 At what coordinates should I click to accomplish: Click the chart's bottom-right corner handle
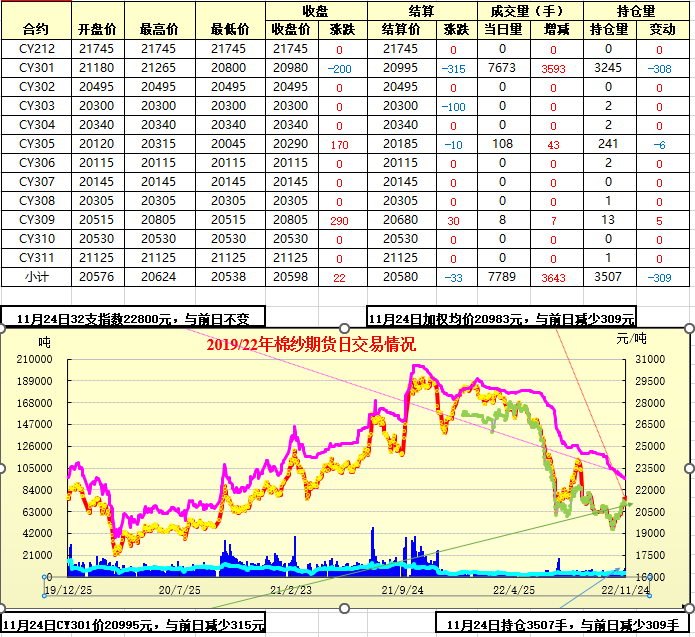[690, 608]
